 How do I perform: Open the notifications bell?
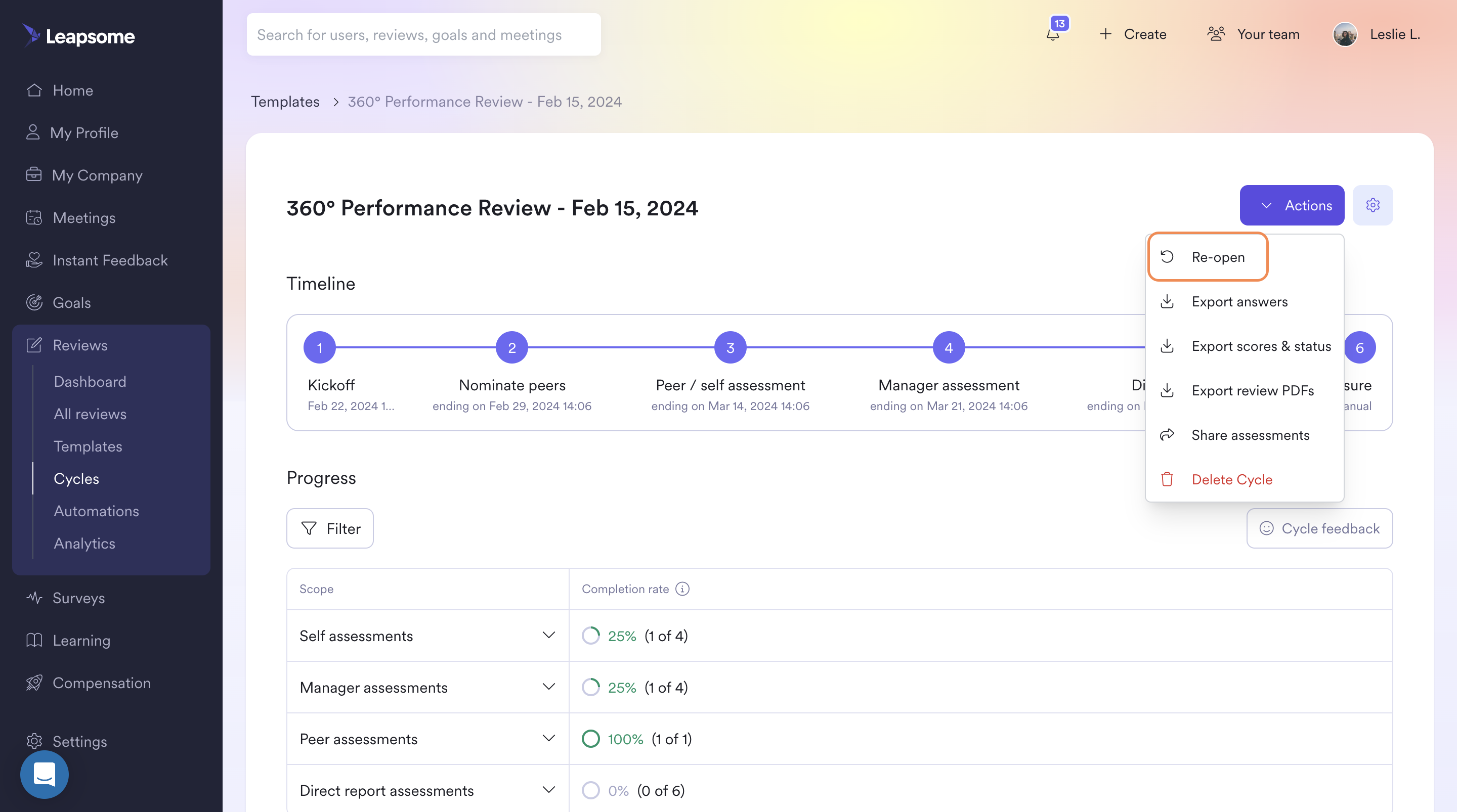click(x=1053, y=34)
